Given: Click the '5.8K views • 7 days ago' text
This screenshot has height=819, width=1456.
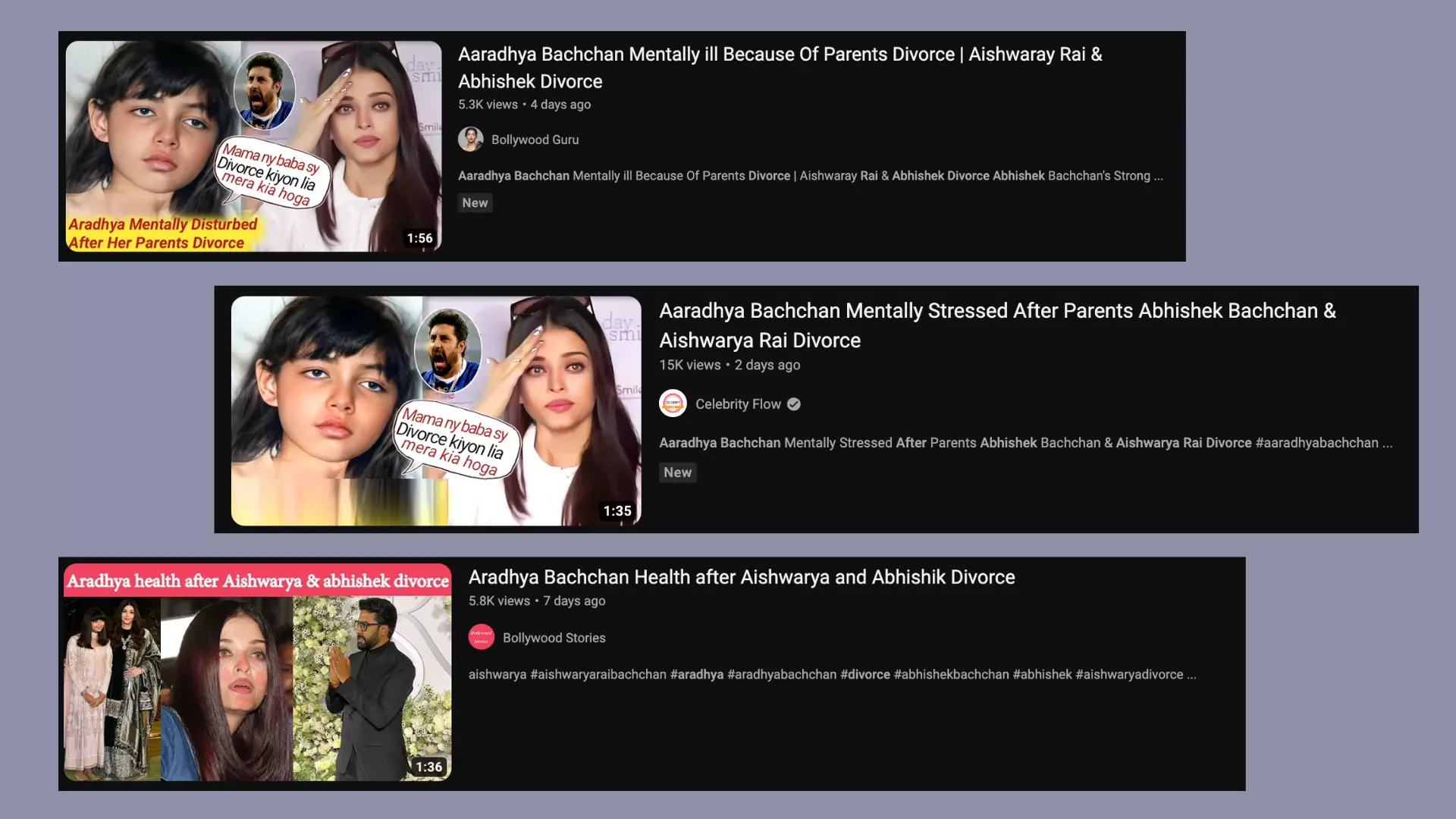Looking at the screenshot, I should tap(537, 601).
